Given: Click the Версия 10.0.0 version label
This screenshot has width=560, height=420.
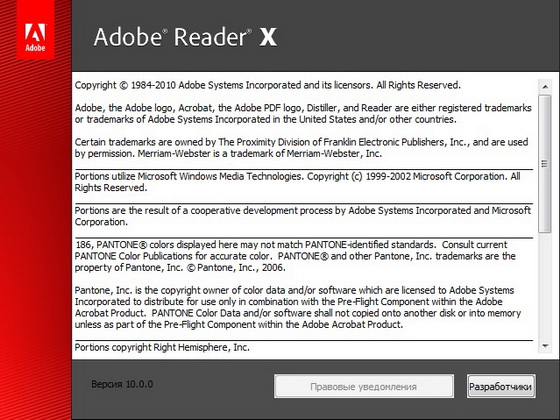Looking at the screenshot, I should point(122,384).
